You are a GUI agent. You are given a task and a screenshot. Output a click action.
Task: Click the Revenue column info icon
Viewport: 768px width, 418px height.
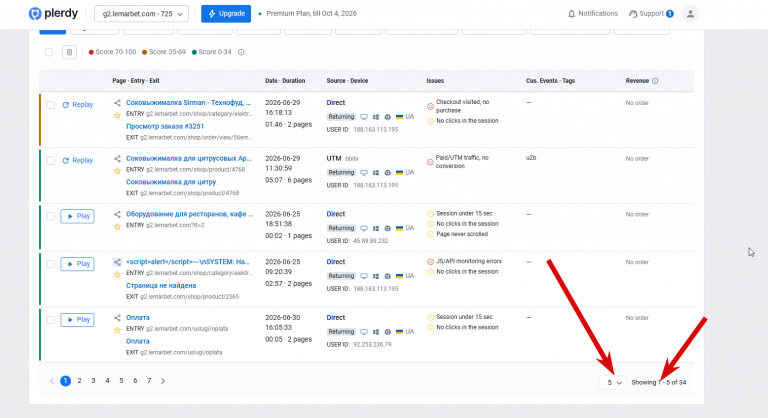655,81
